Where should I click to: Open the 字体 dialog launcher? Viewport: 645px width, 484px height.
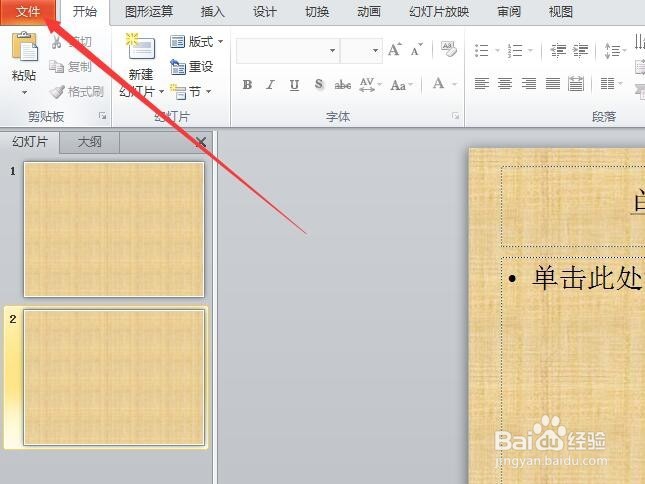(455, 116)
